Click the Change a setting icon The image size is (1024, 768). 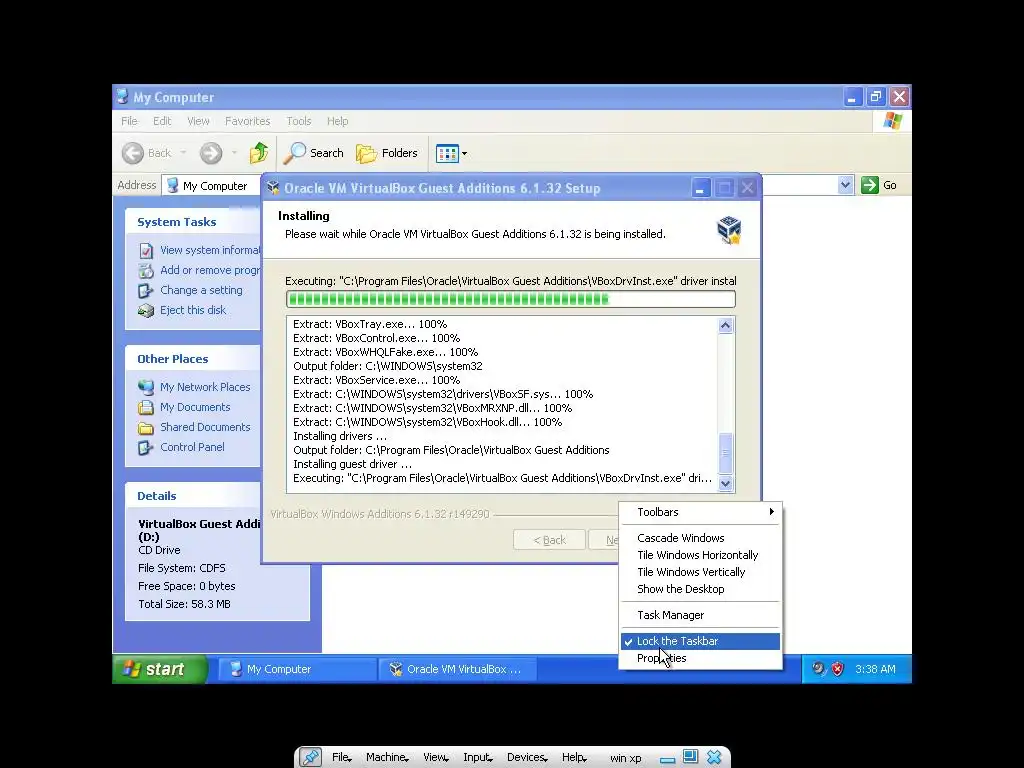point(146,291)
